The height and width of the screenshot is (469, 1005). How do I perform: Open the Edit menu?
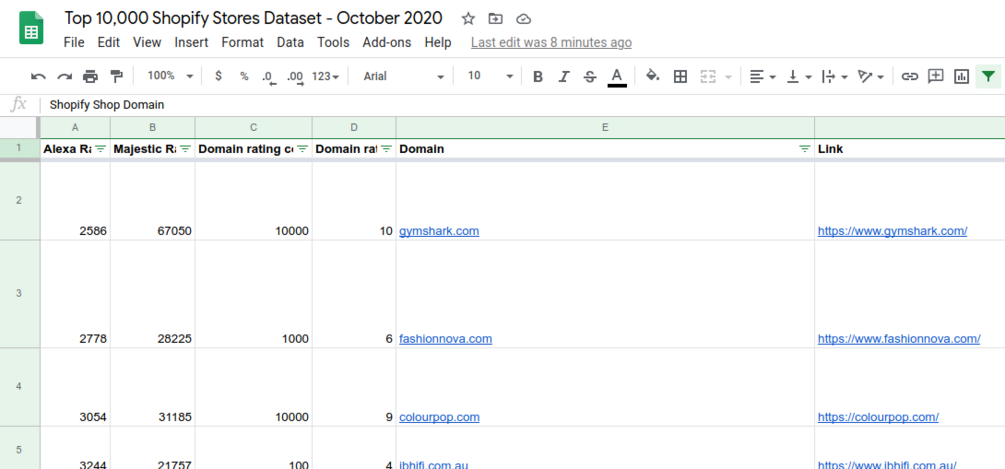pyautogui.click(x=109, y=42)
